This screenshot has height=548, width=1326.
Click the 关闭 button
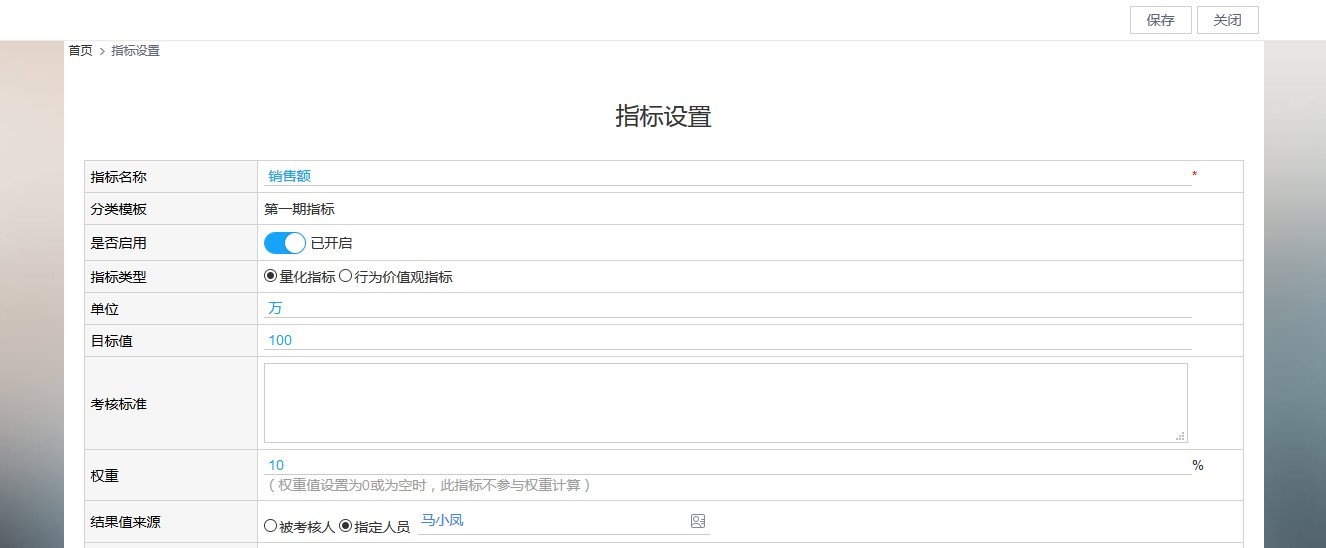1227,20
